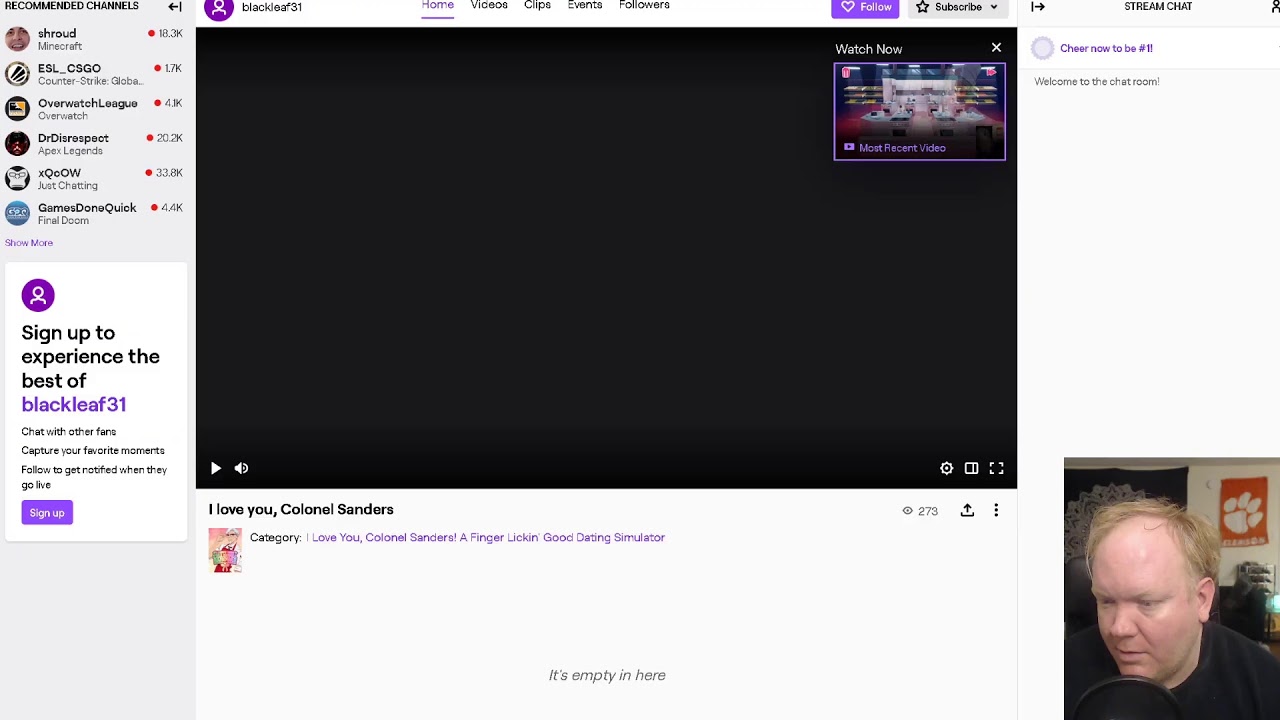Click Cheer now to be #1 link

(1106, 48)
